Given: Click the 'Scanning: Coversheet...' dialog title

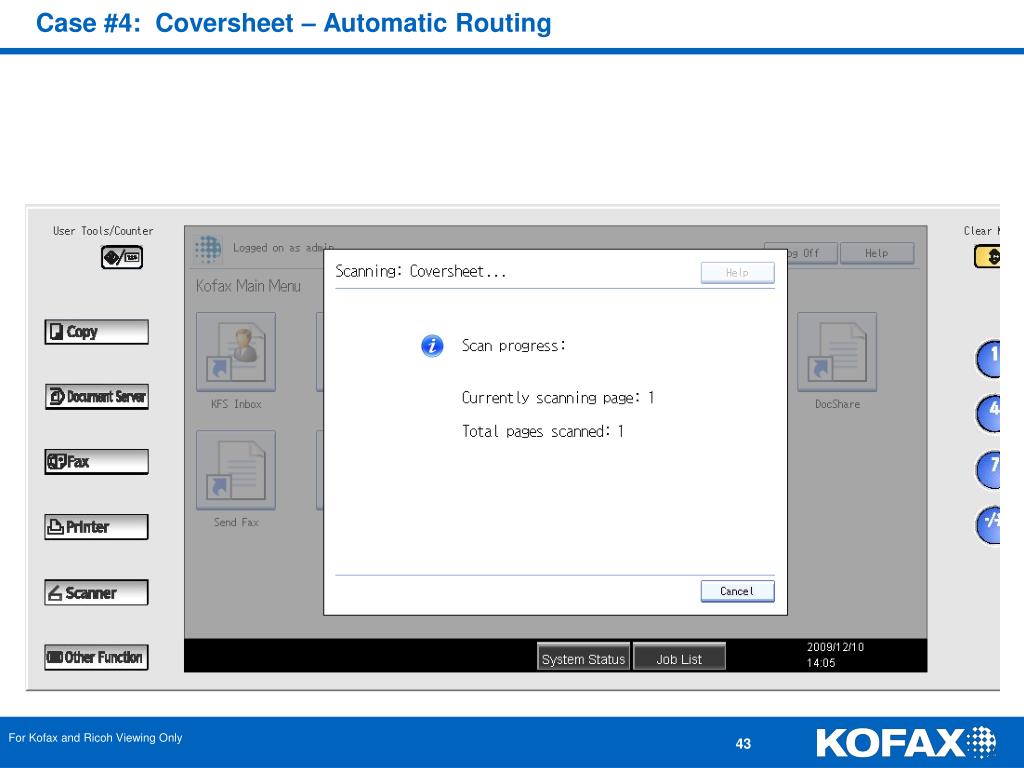Looking at the screenshot, I should [421, 272].
